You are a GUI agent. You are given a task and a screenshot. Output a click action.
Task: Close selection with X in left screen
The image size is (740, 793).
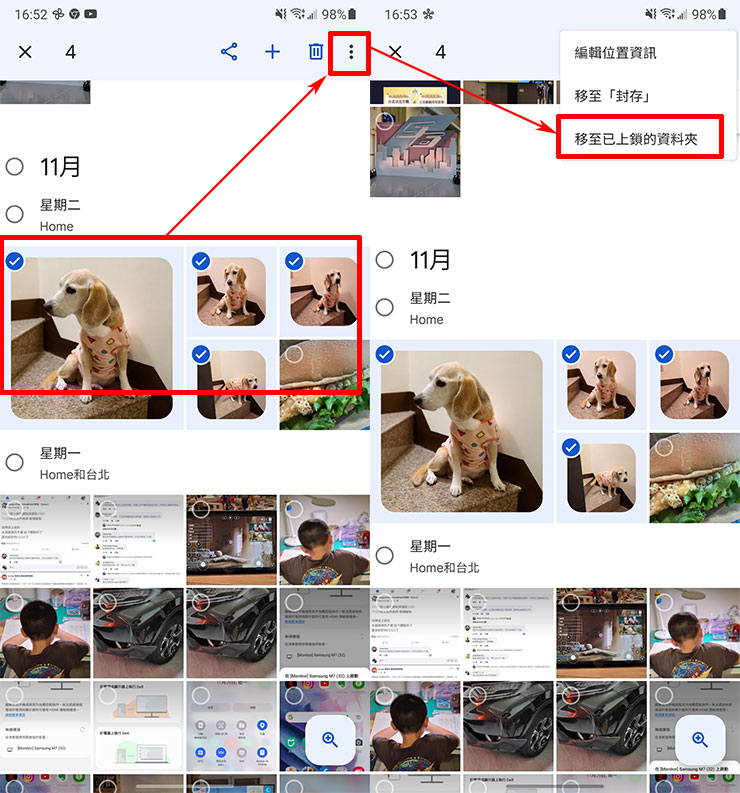(25, 52)
